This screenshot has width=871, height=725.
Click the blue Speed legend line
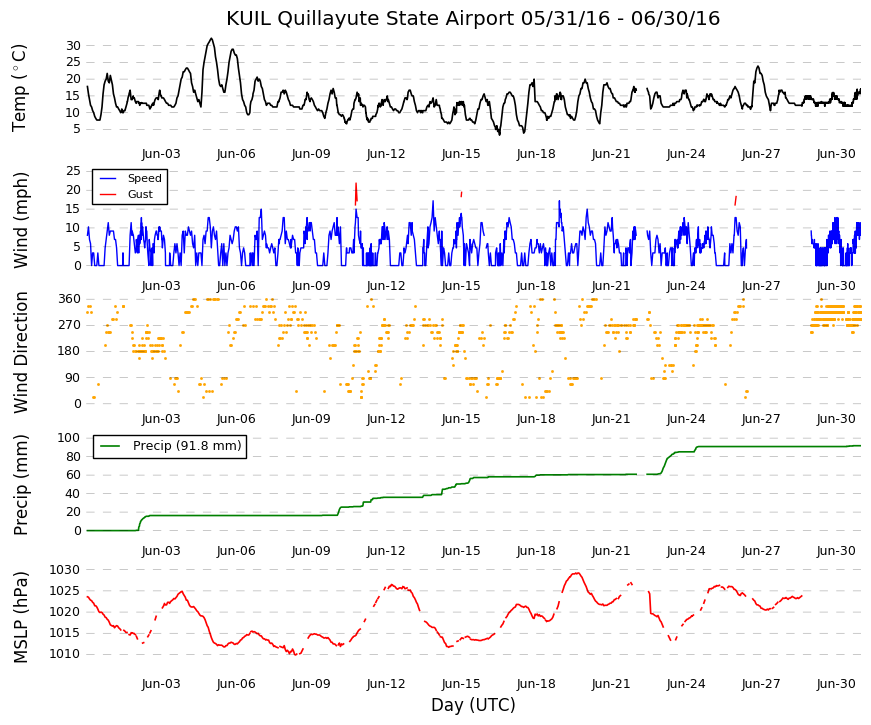click(108, 178)
